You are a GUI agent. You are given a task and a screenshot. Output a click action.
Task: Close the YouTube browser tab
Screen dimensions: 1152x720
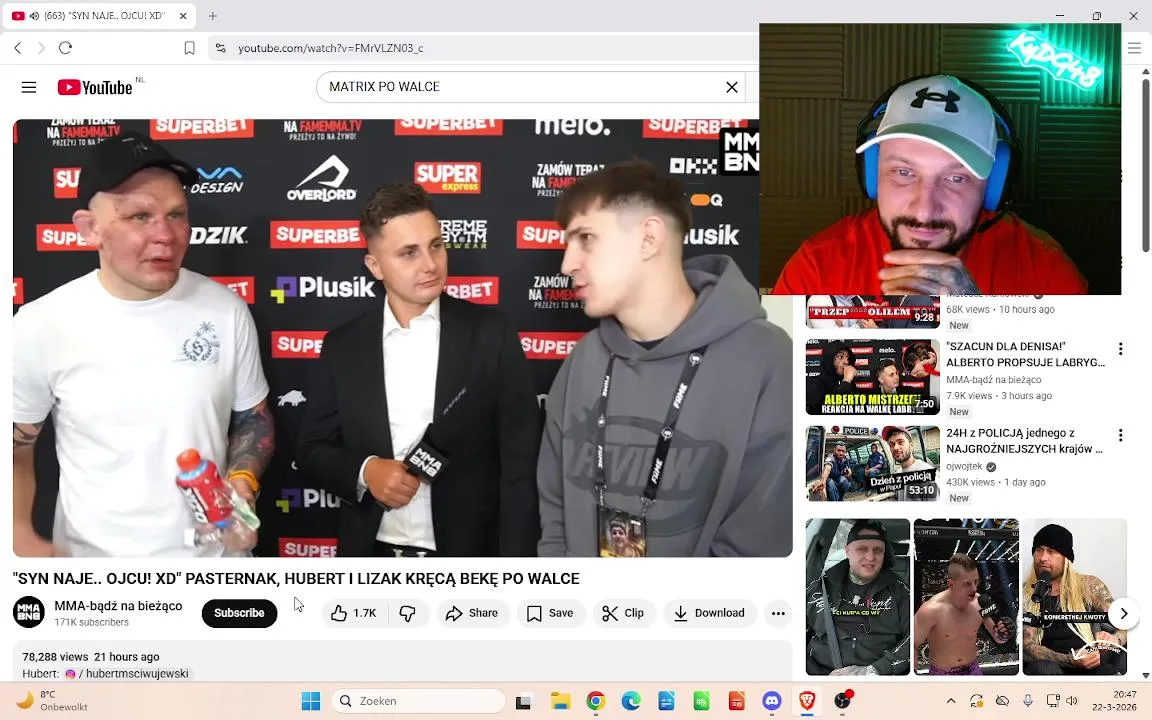point(183,15)
